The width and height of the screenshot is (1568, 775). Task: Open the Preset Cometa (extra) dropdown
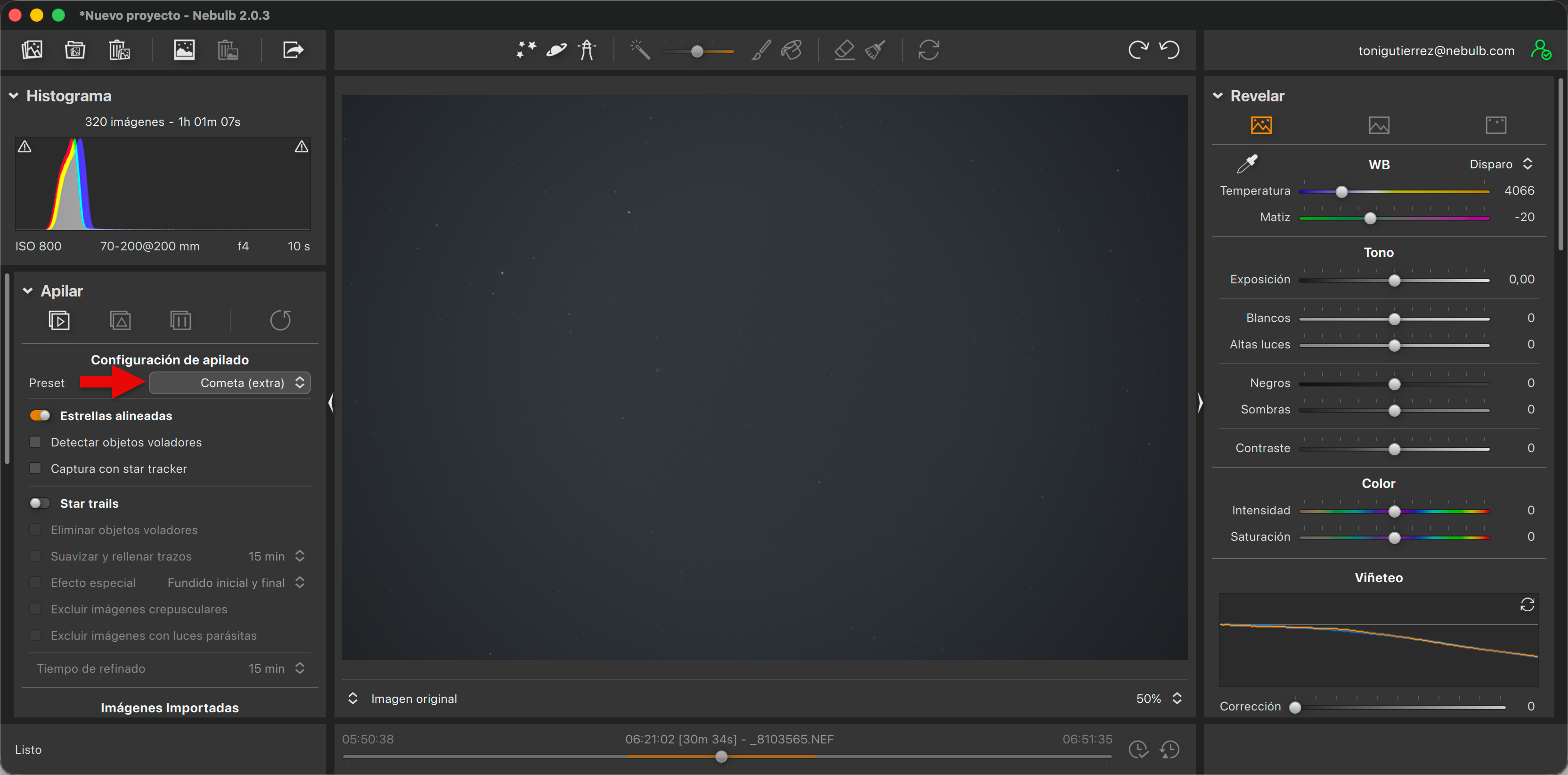pyautogui.click(x=230, y=383)
